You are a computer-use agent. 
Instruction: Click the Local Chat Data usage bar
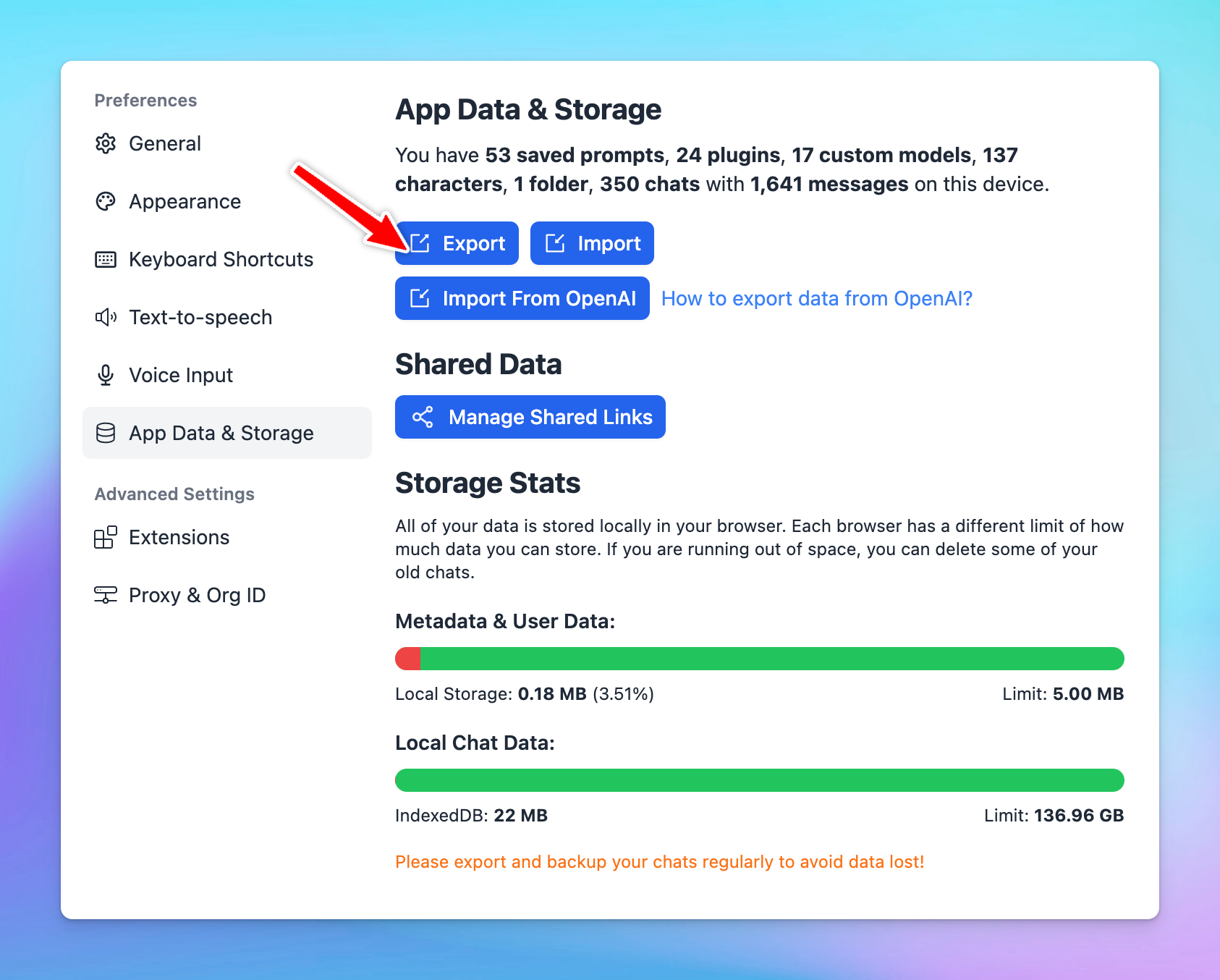click(x=758, y=780)
